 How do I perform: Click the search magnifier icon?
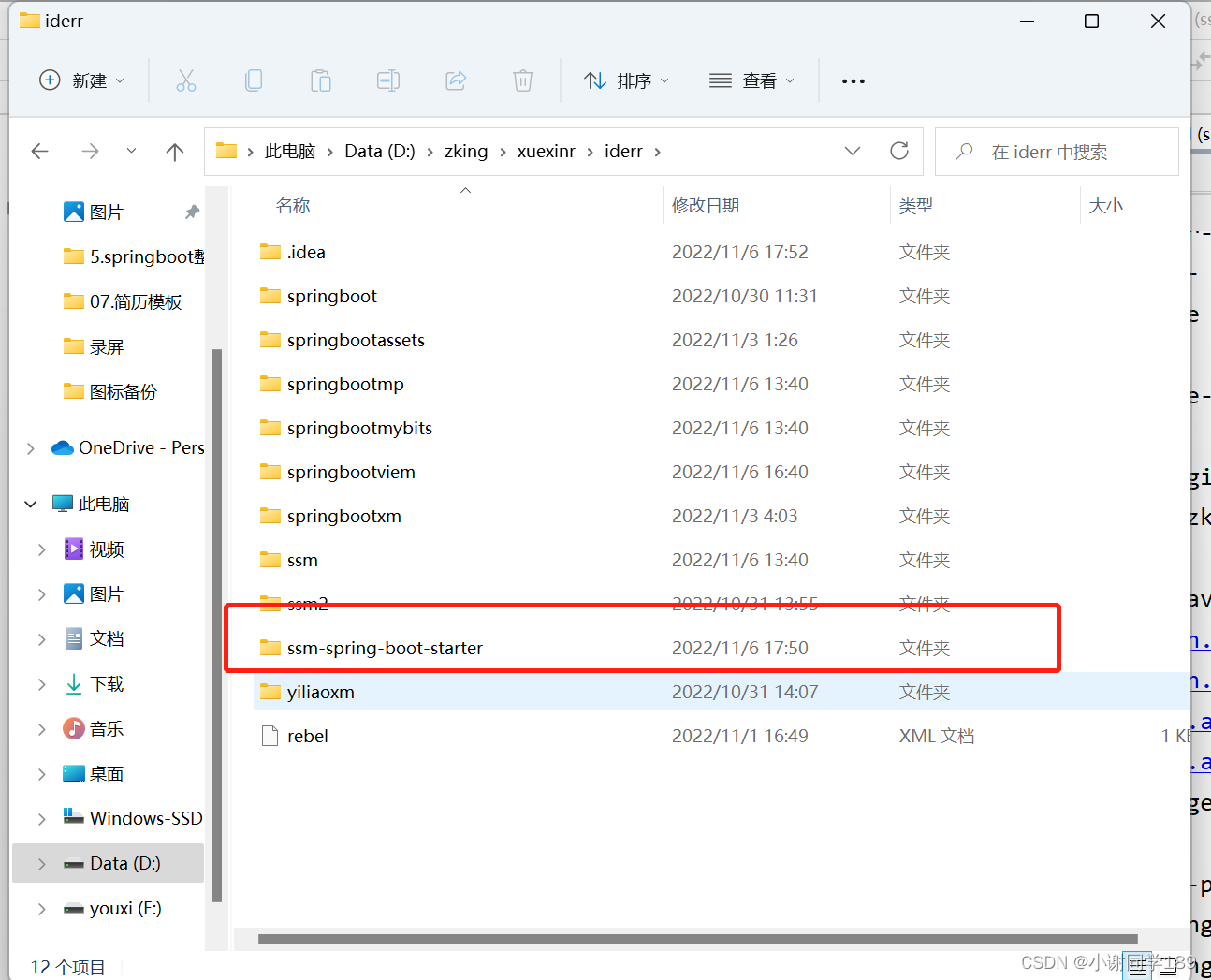tap(964, 152)
